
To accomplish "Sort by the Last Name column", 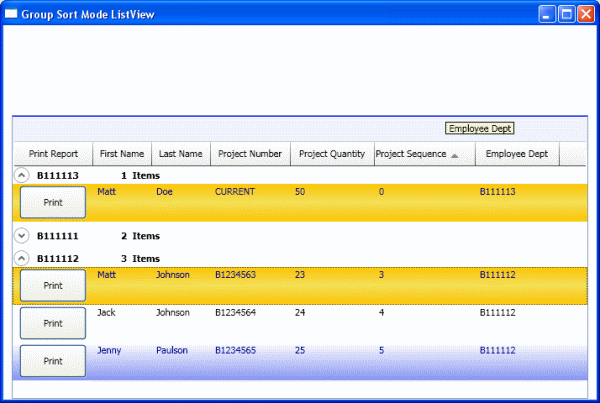I will (x=181, y=154).
